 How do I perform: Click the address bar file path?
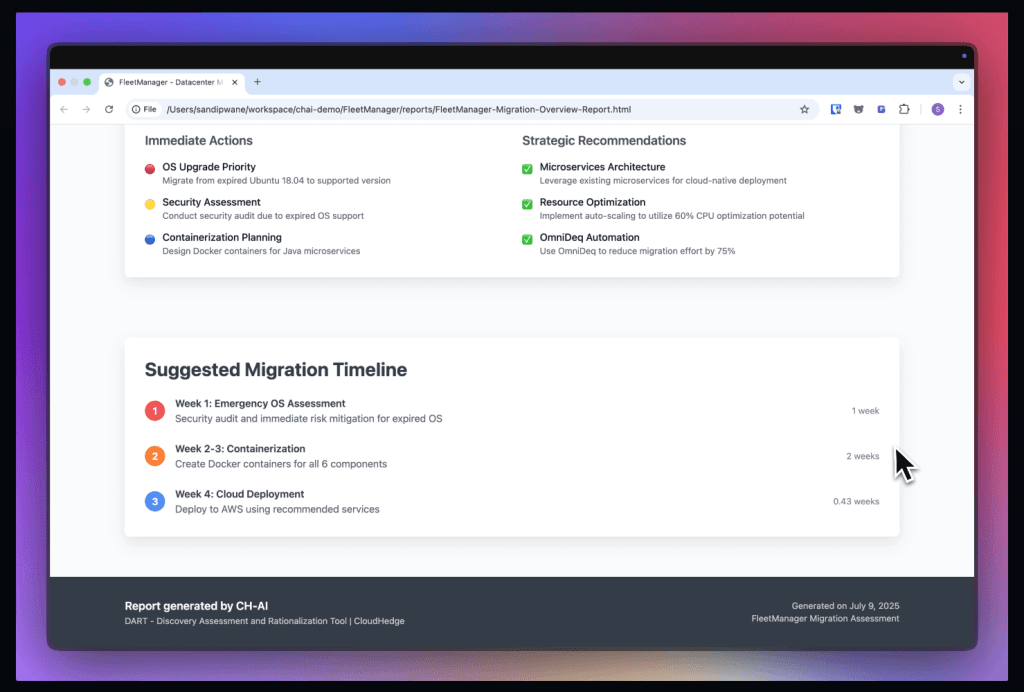pyautogui.click(x=400, y=109)
